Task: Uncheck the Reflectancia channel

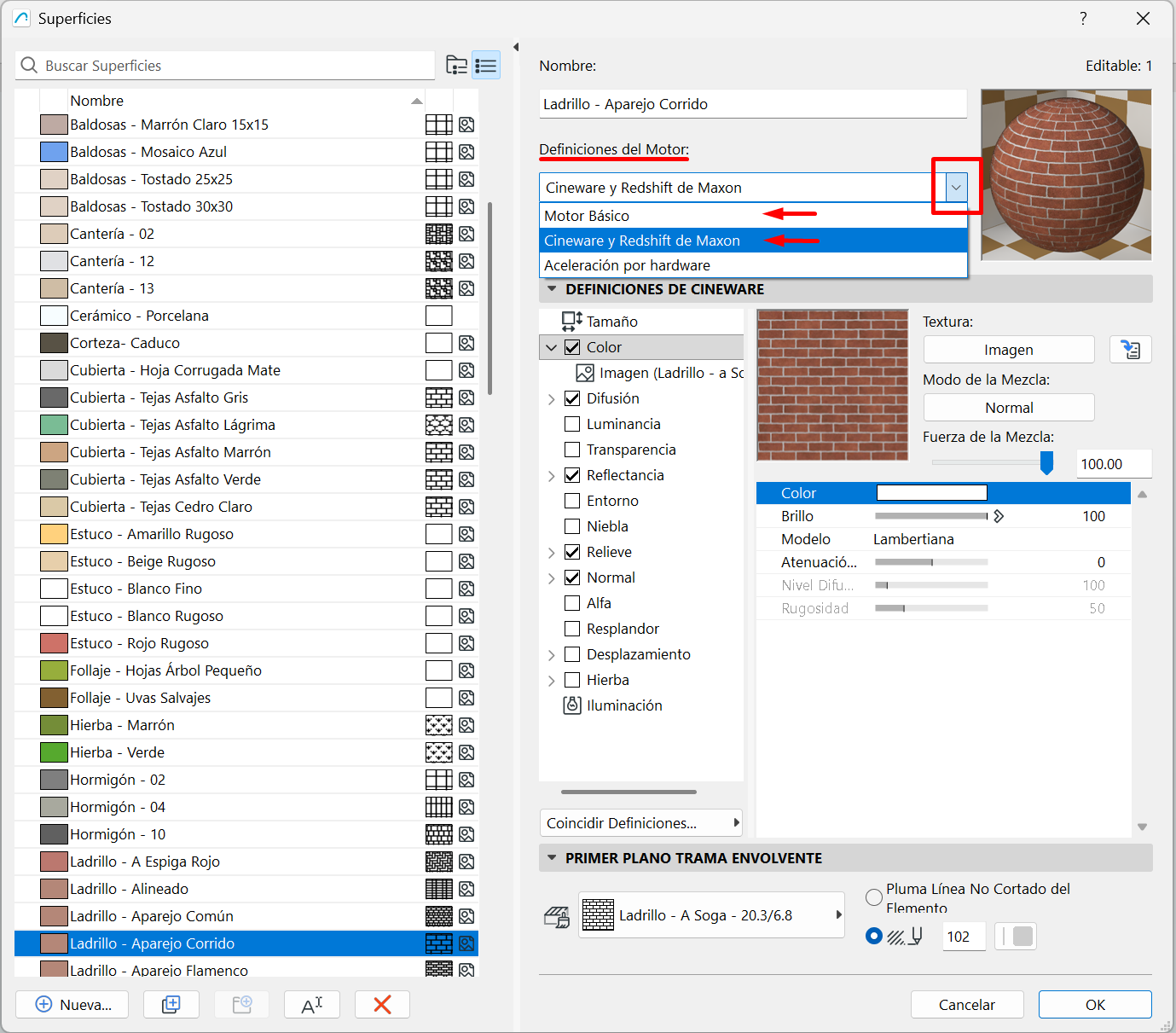Action: point(572,475)
